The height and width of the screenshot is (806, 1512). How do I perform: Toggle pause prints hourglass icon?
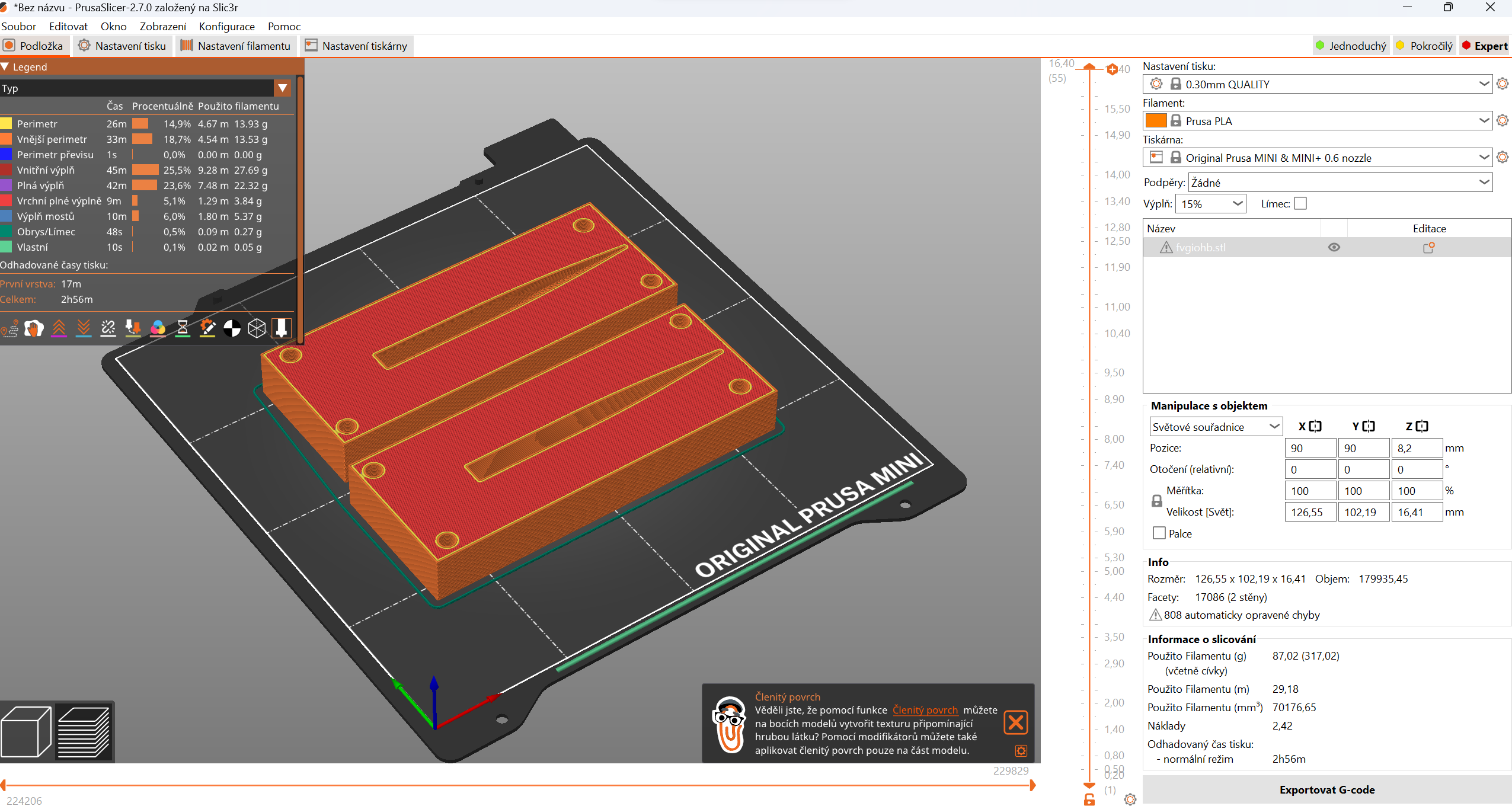tap(183, 328)
